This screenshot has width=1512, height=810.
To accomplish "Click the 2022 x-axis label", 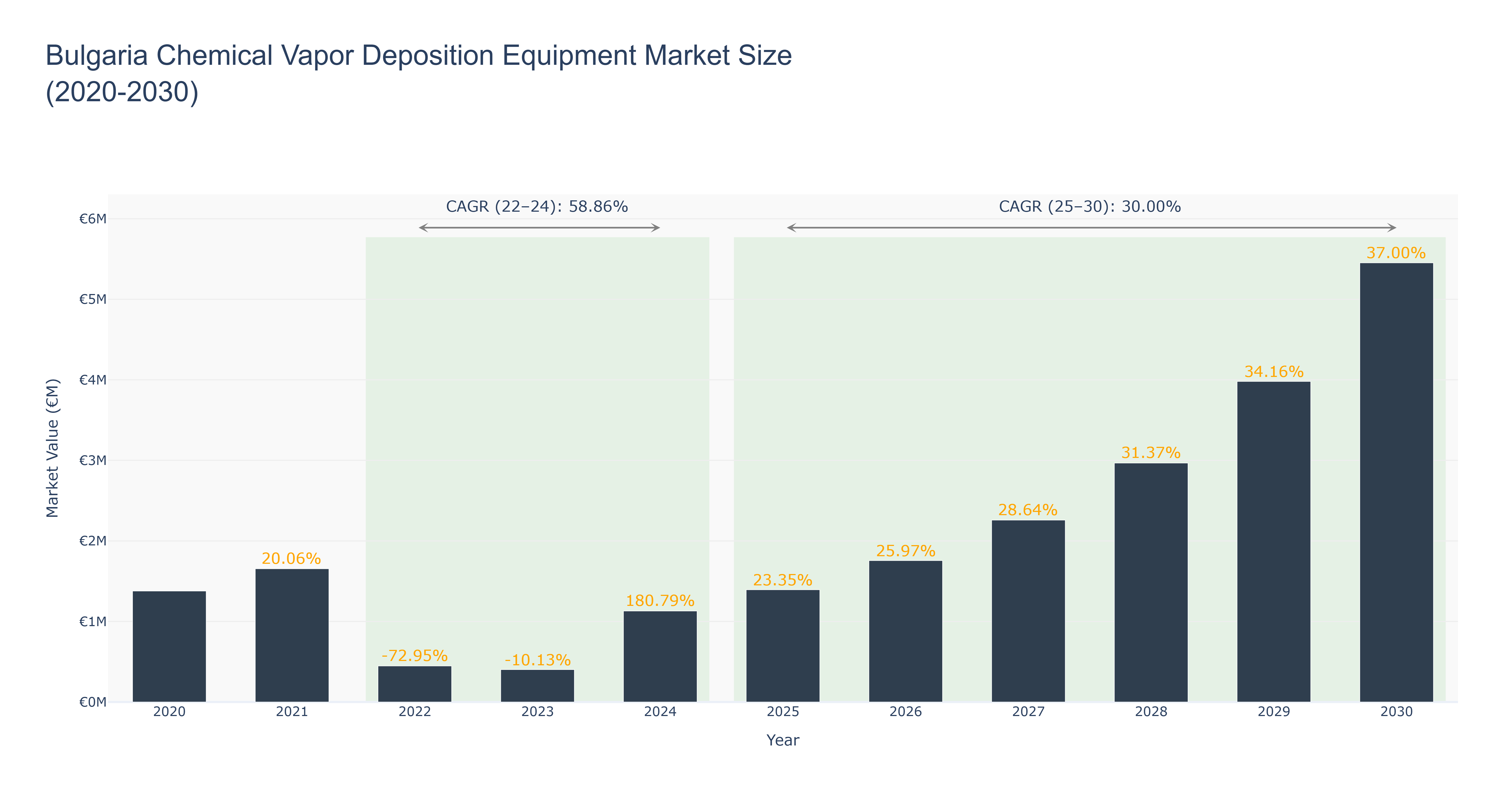I will (414, 712).
